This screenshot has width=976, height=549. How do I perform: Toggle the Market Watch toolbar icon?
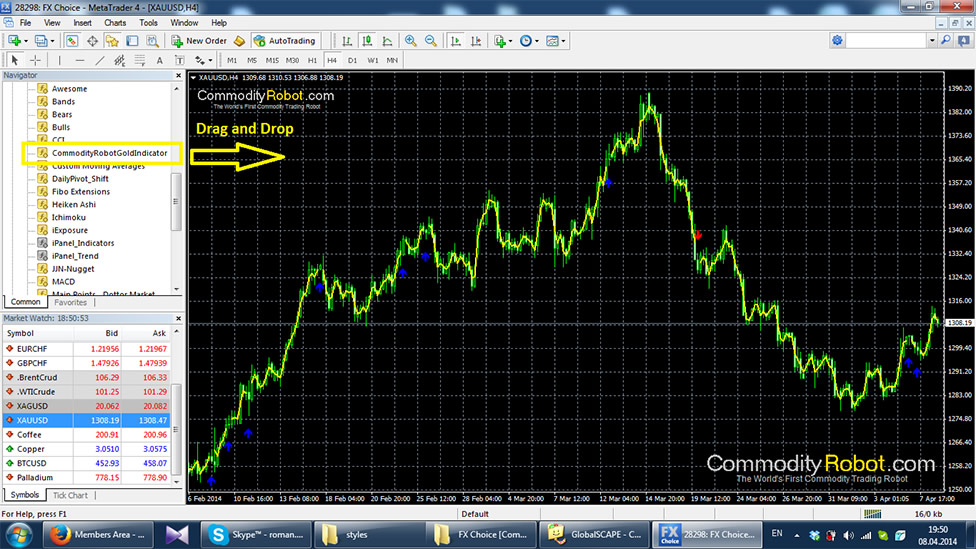pyautogui.click(x=72, y=41)
